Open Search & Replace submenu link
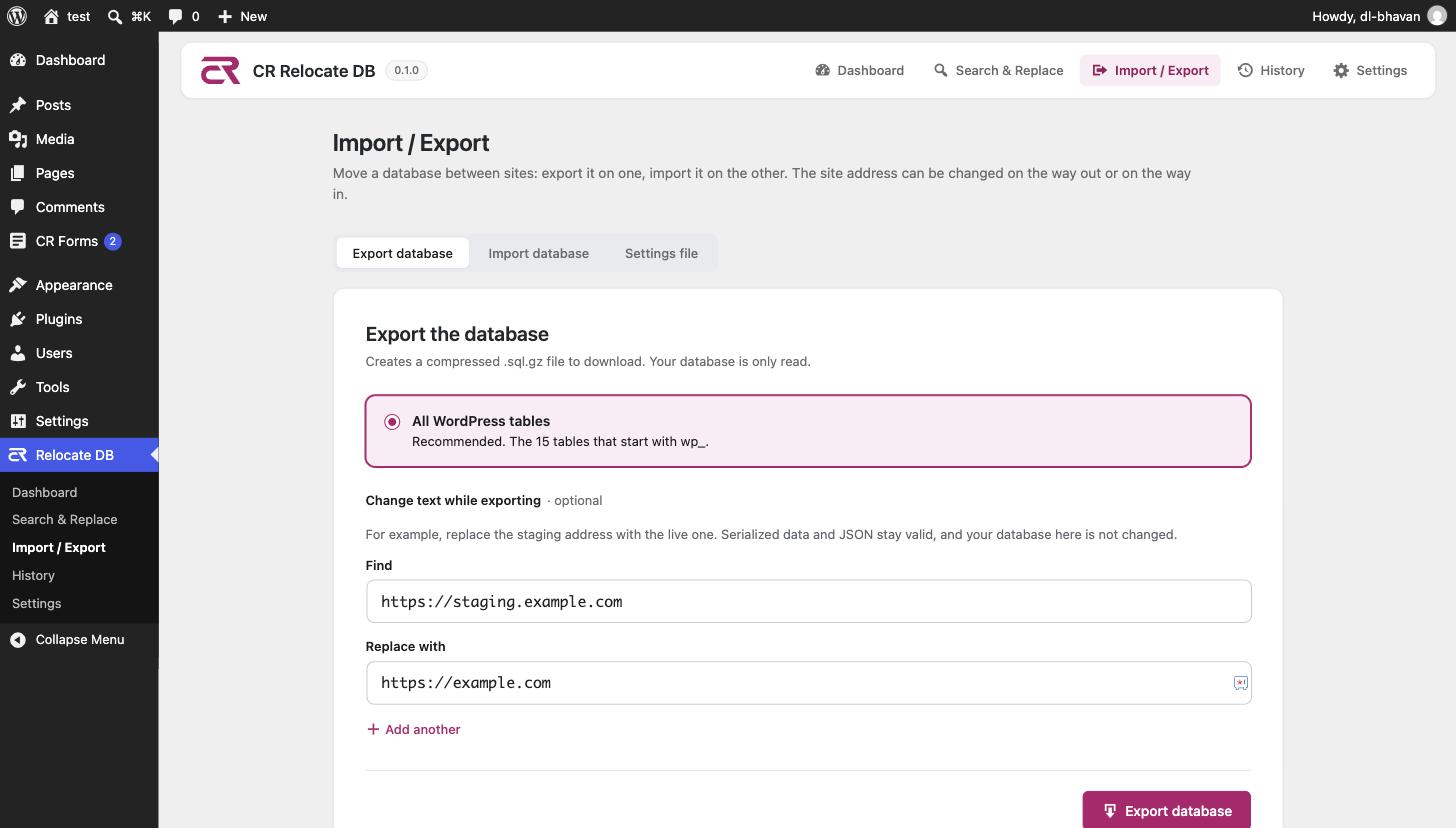1456x828 pixels. coord(64,519)
